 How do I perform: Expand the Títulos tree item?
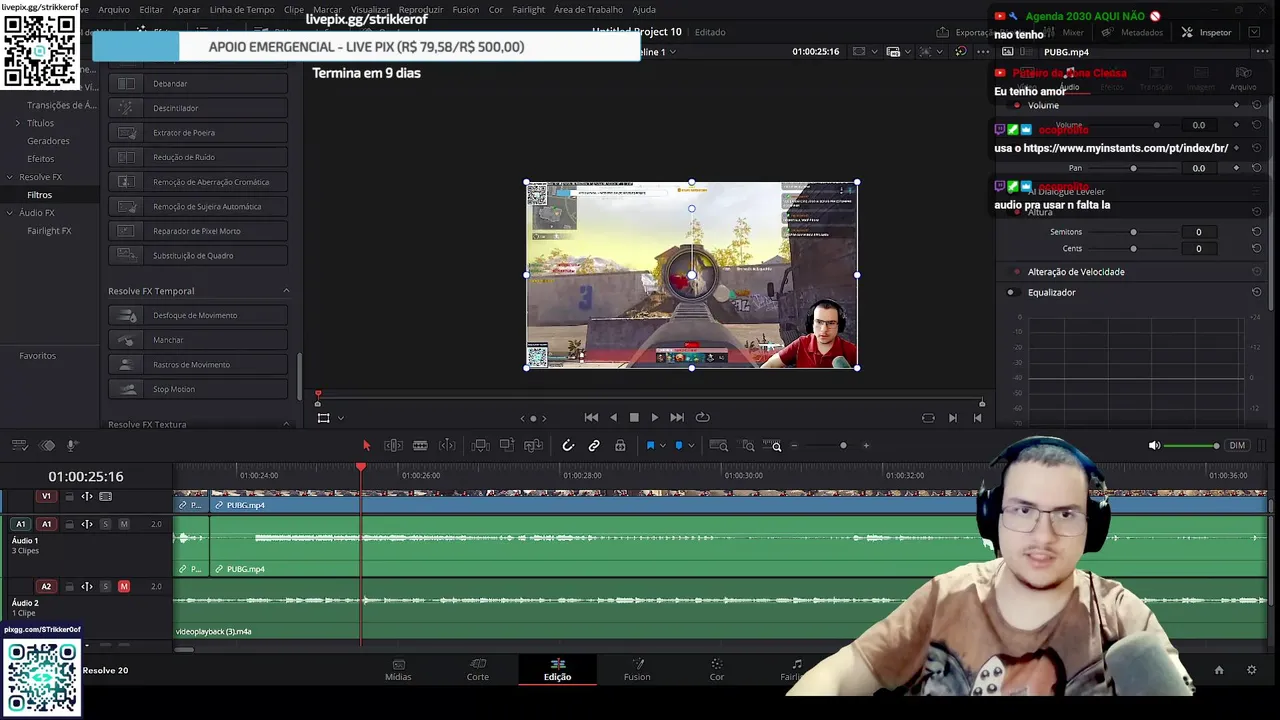click(17, 123)
